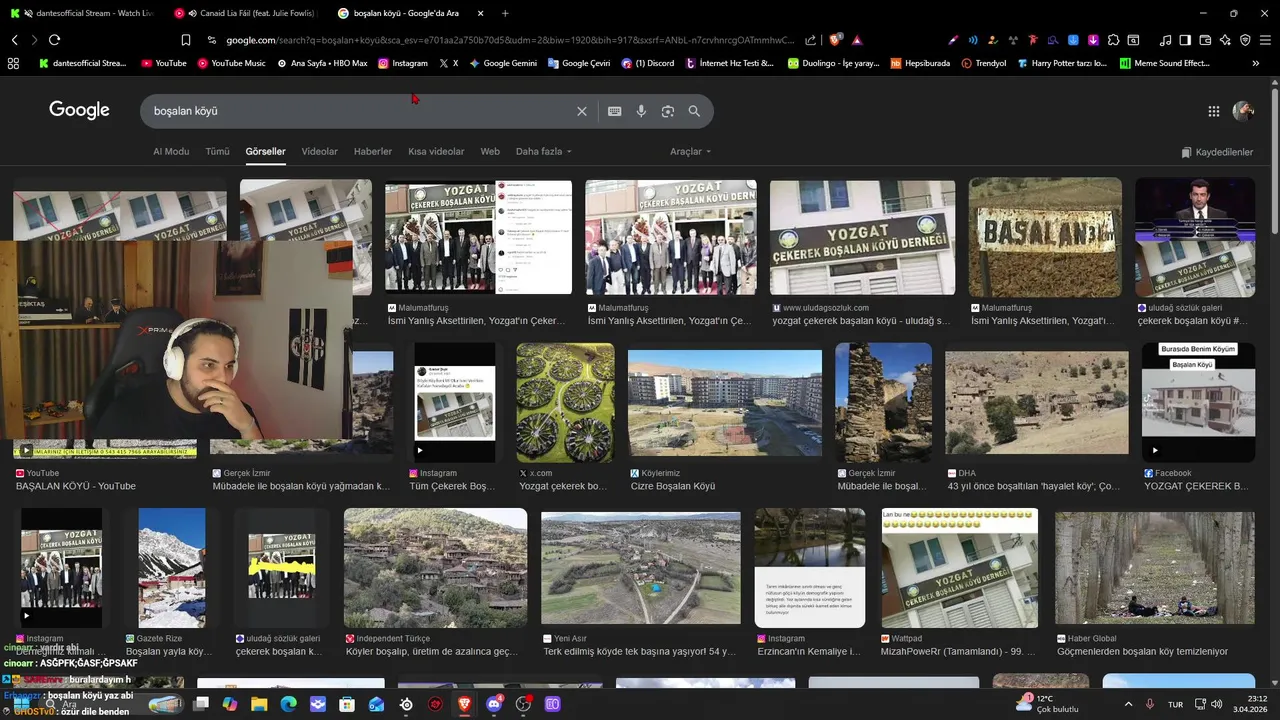The width and height of the screenshot is (1280, 720).
Task: Show hidden system tray icons
Action: pos(1129,704)
